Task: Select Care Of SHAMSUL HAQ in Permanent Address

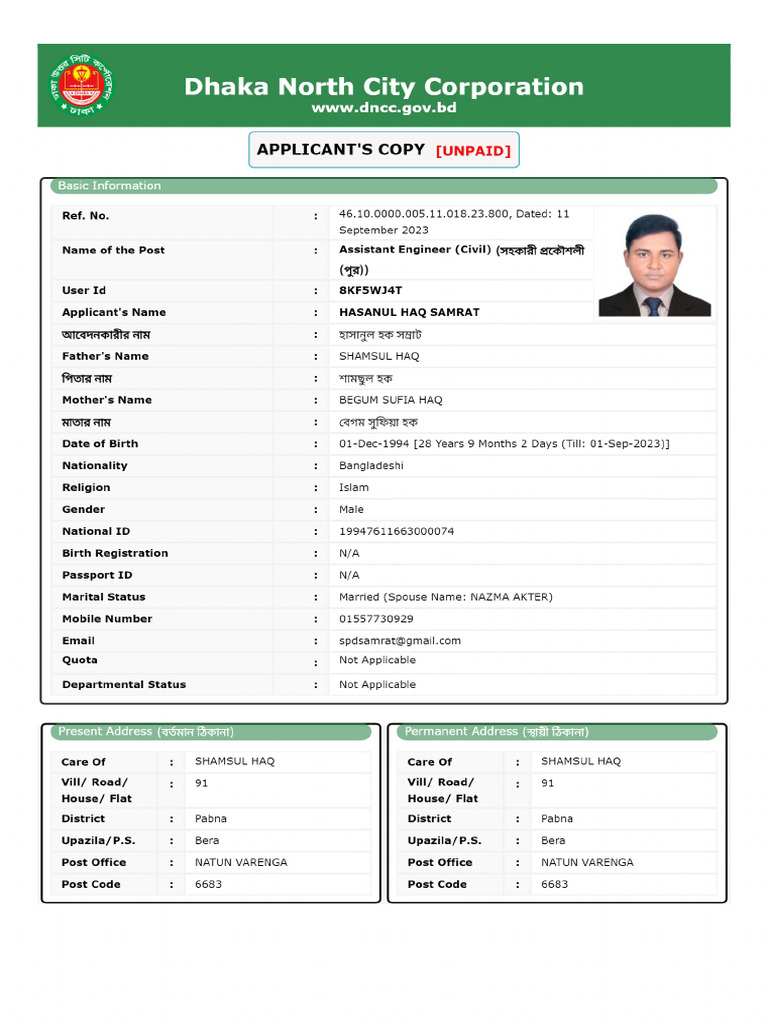Action: coord(581,761)
